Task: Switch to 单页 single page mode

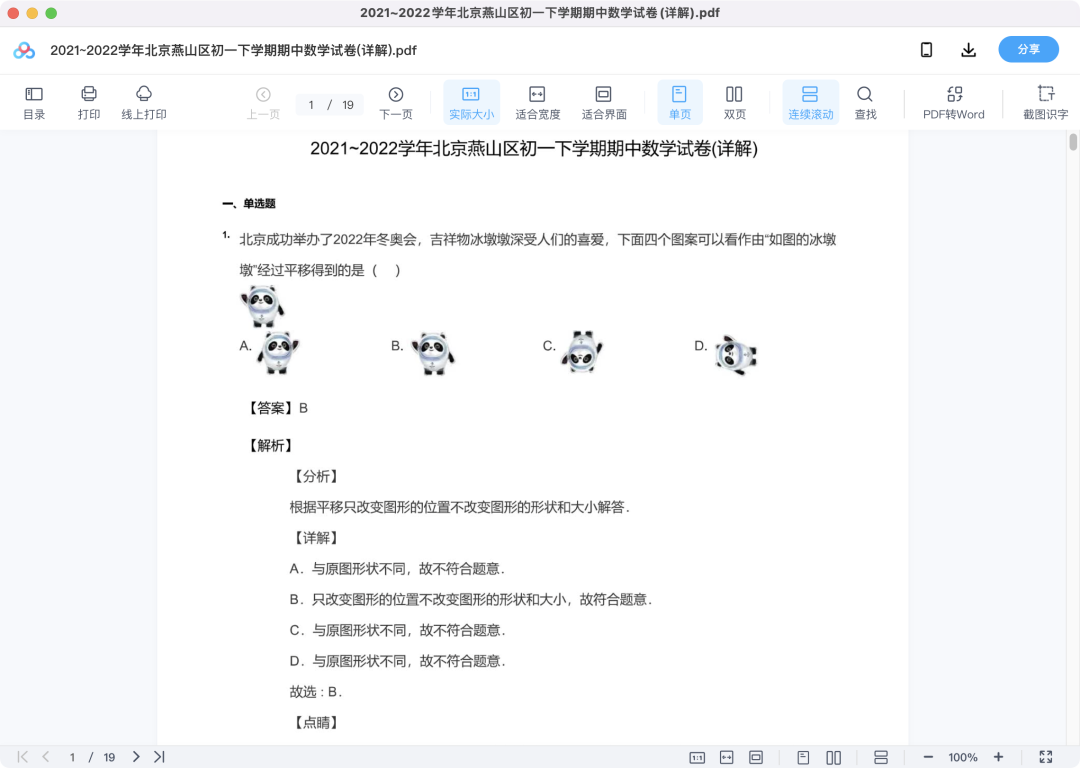Action: (x=680, y=103)
